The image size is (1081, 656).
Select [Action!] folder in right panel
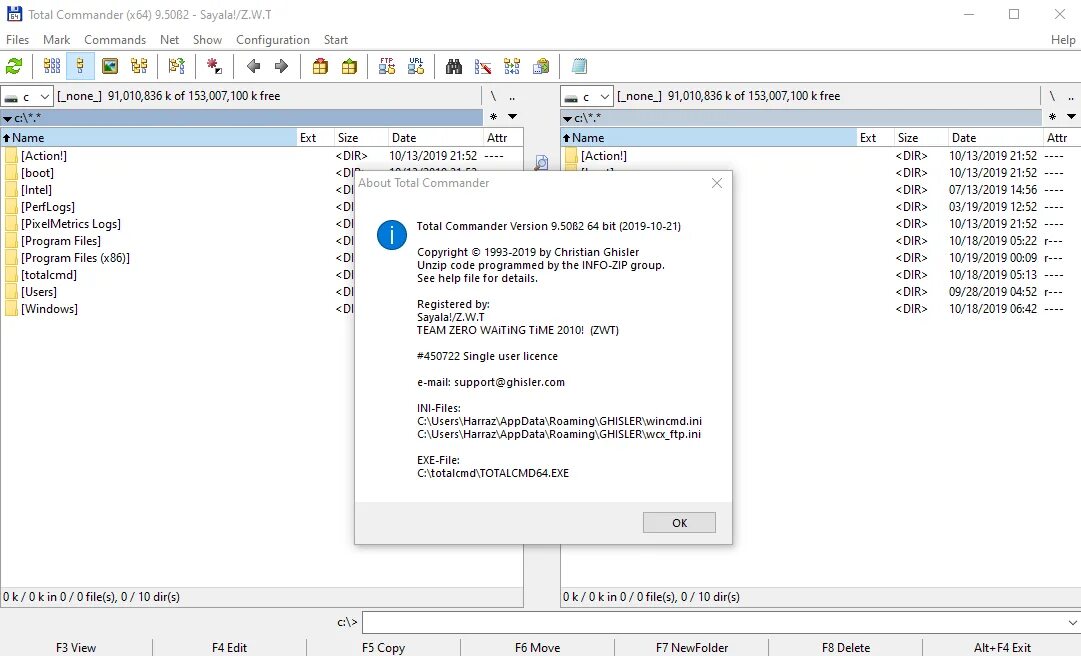[x=604, y=156]
